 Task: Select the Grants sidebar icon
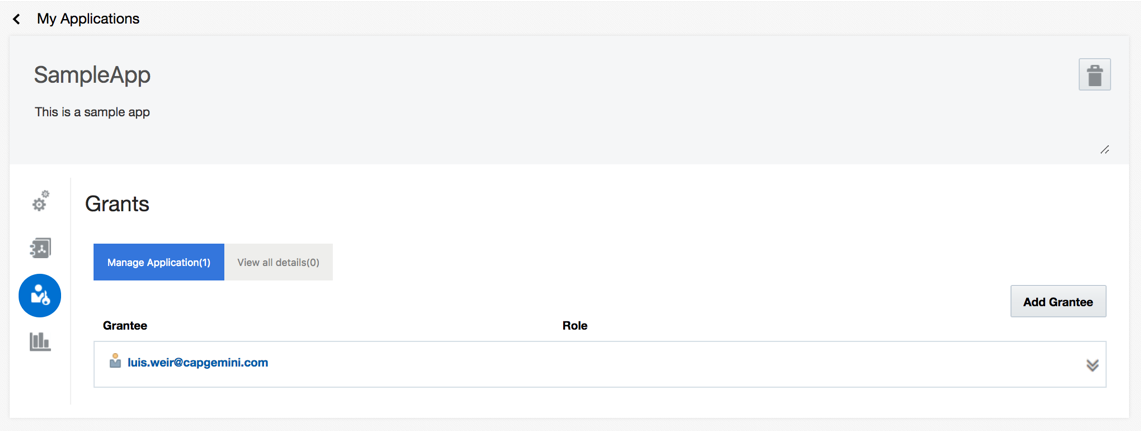click(40, 296)
